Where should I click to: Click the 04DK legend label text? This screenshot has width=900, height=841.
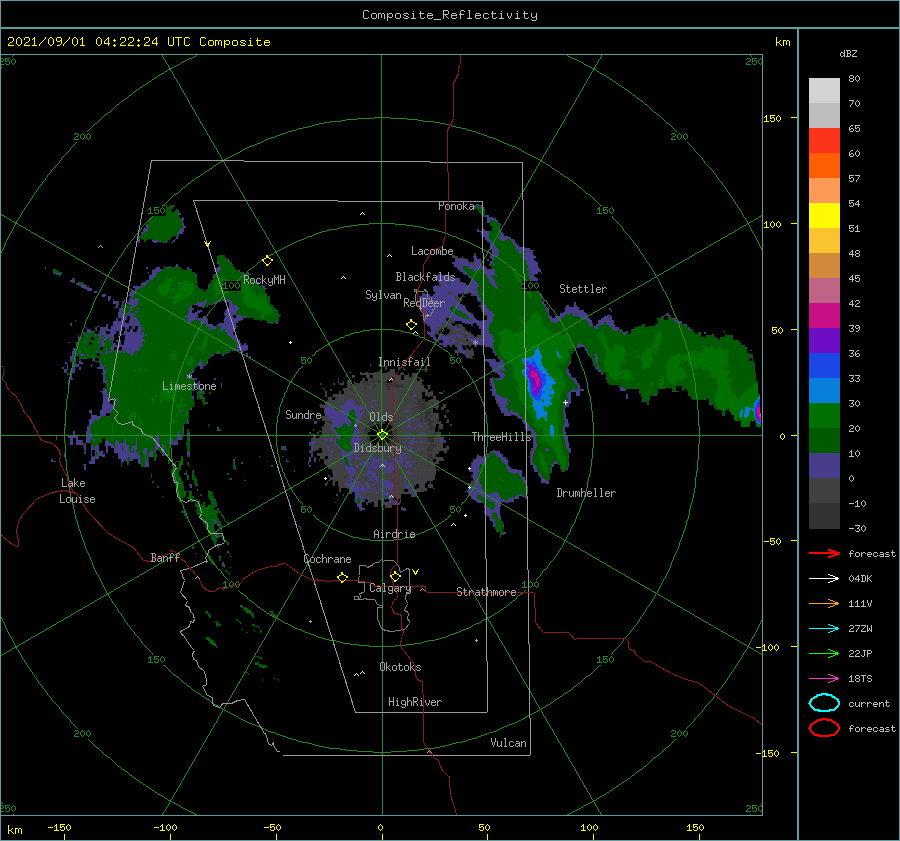click(860, 579)
